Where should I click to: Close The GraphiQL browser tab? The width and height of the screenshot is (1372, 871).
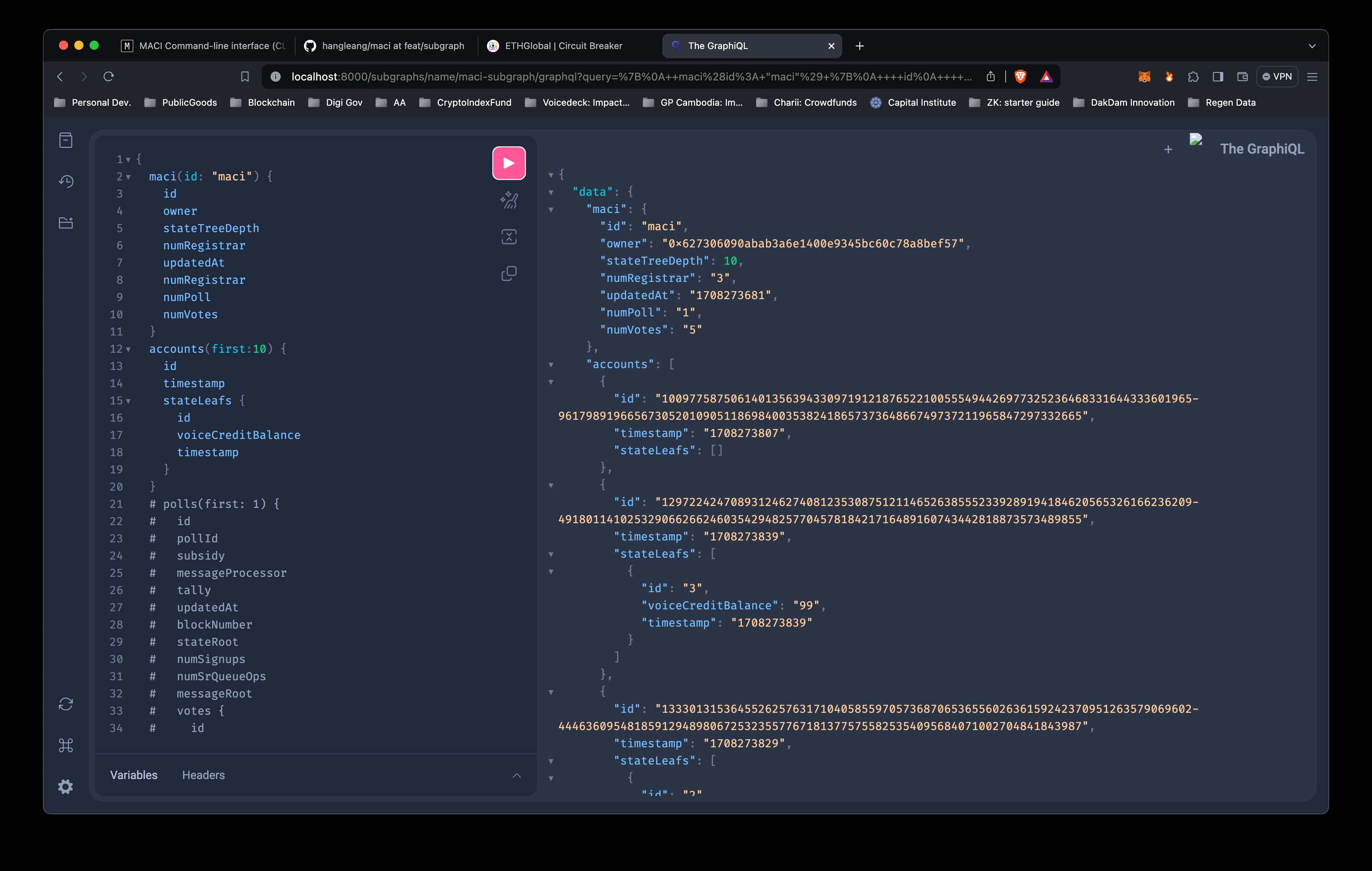[831, 46]
